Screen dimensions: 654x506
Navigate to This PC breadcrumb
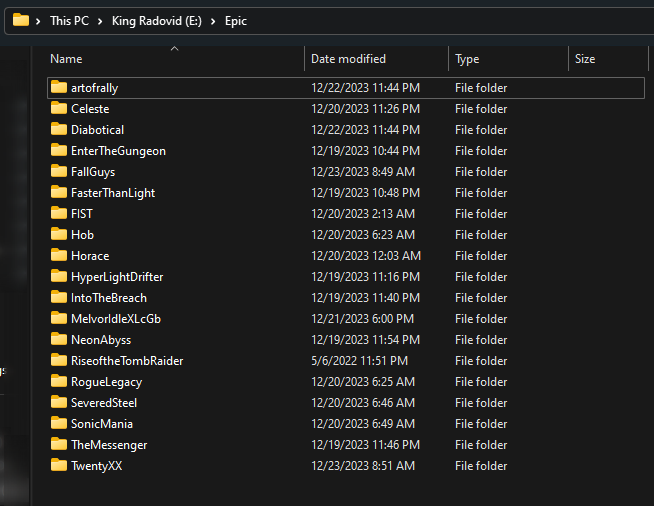pyautogui.click(x=69, y=21)
